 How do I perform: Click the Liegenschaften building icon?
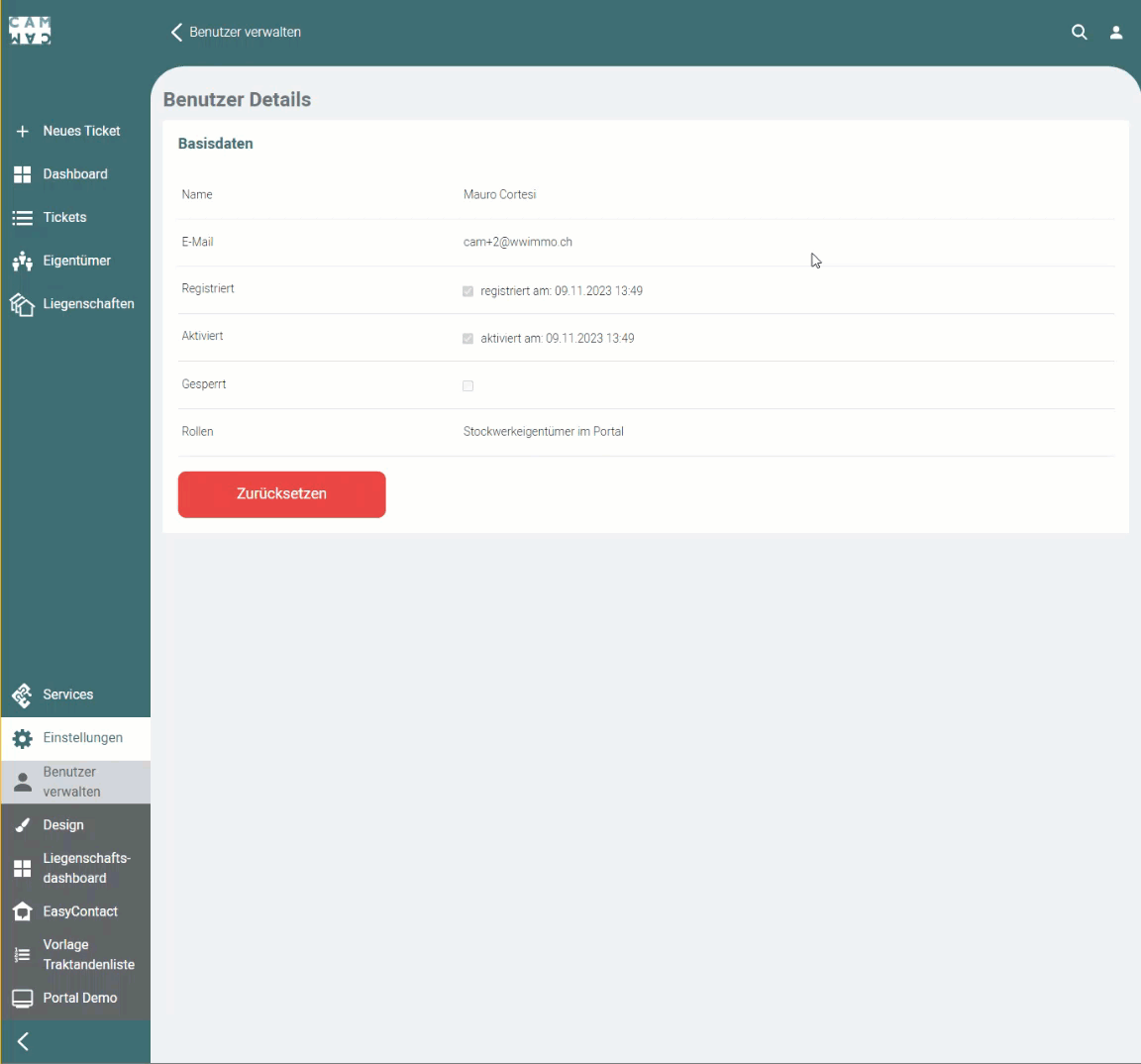[23, 304]
